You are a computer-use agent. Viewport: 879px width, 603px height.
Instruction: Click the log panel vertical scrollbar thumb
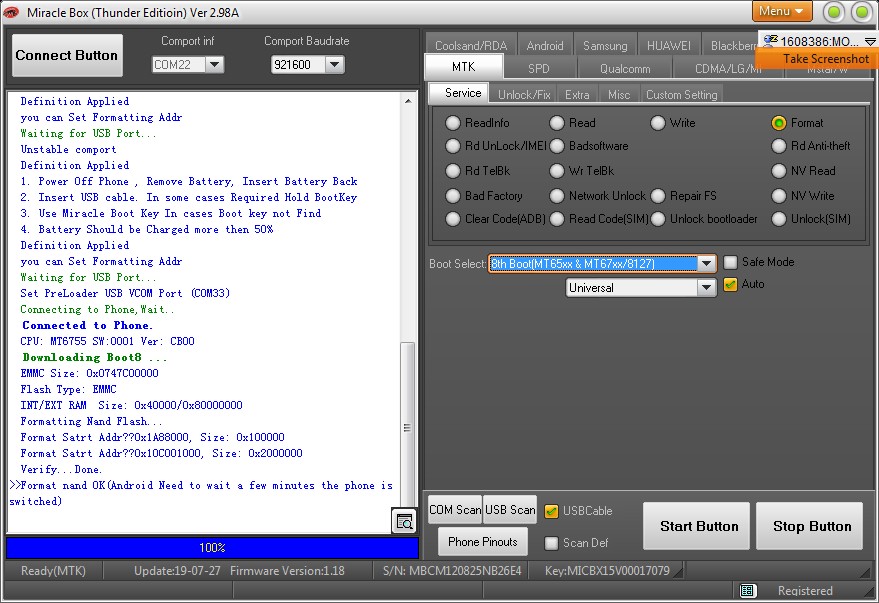pyautogui.click(x=408, y=427)
